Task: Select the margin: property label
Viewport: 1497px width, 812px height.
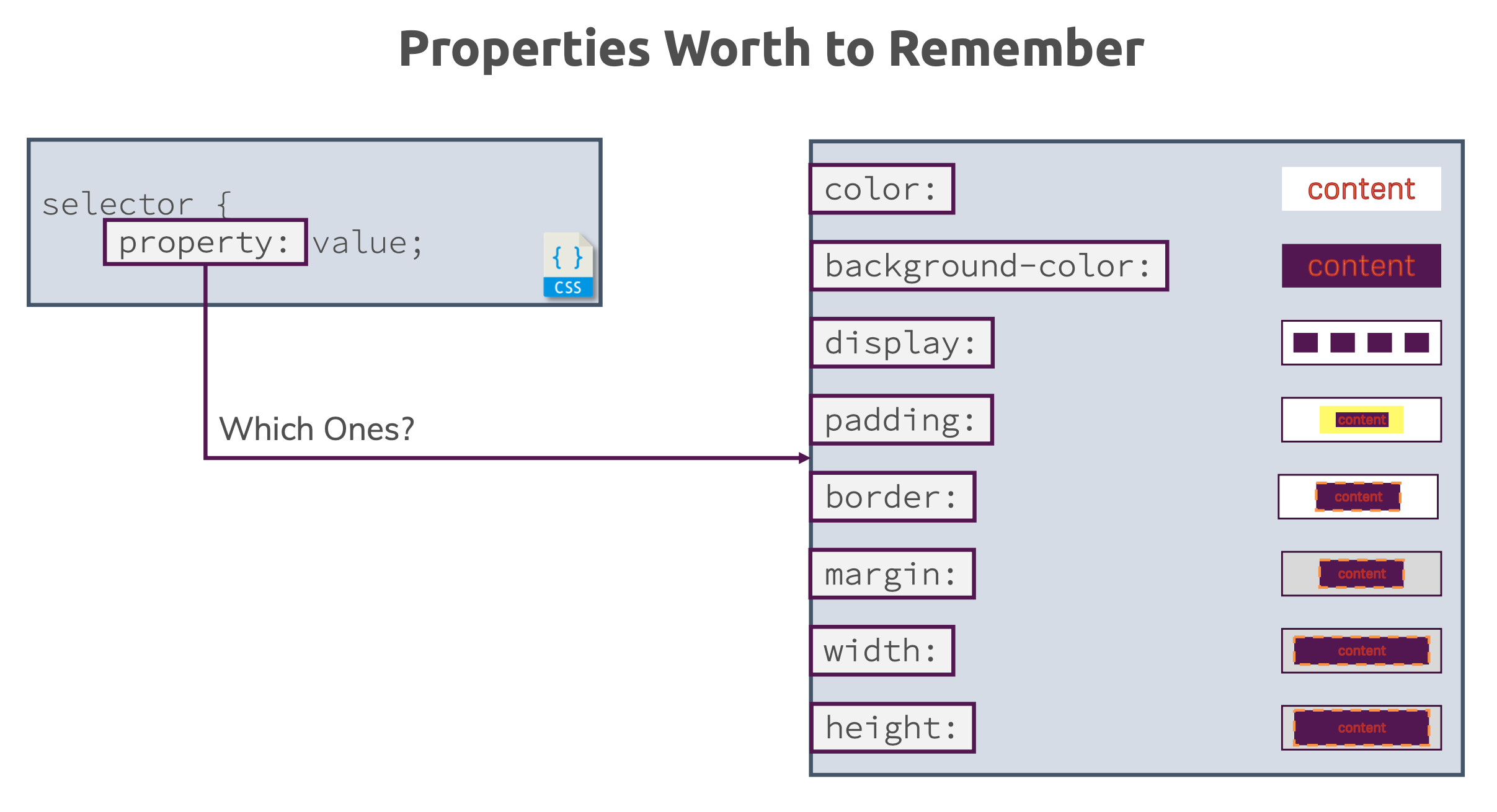Action: pos(892,573)
